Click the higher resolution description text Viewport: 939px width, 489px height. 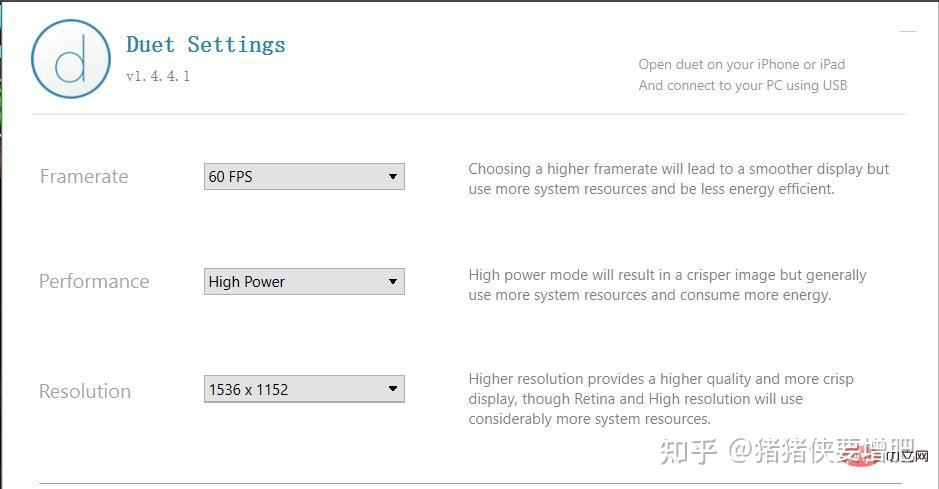pos(661,399)
